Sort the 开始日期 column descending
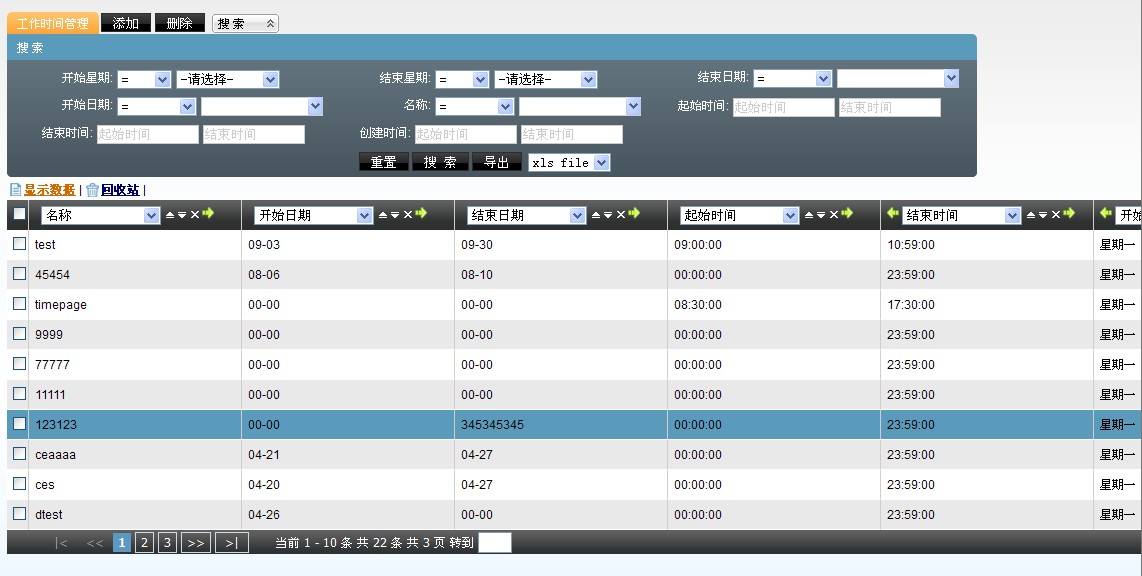This screenshot has height=576, width=1142. pyautogui.click(x=395, y=215)
